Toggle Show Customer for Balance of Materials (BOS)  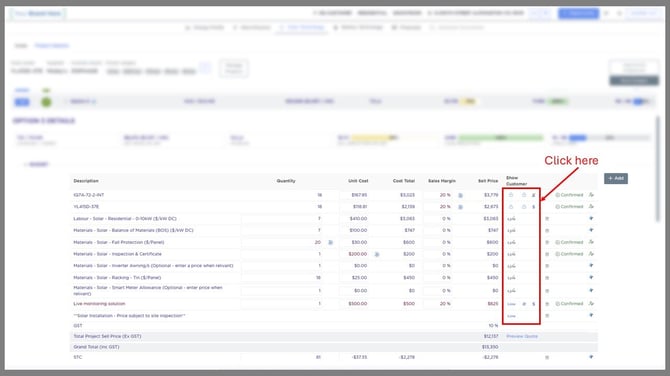[x=511, y=231]
